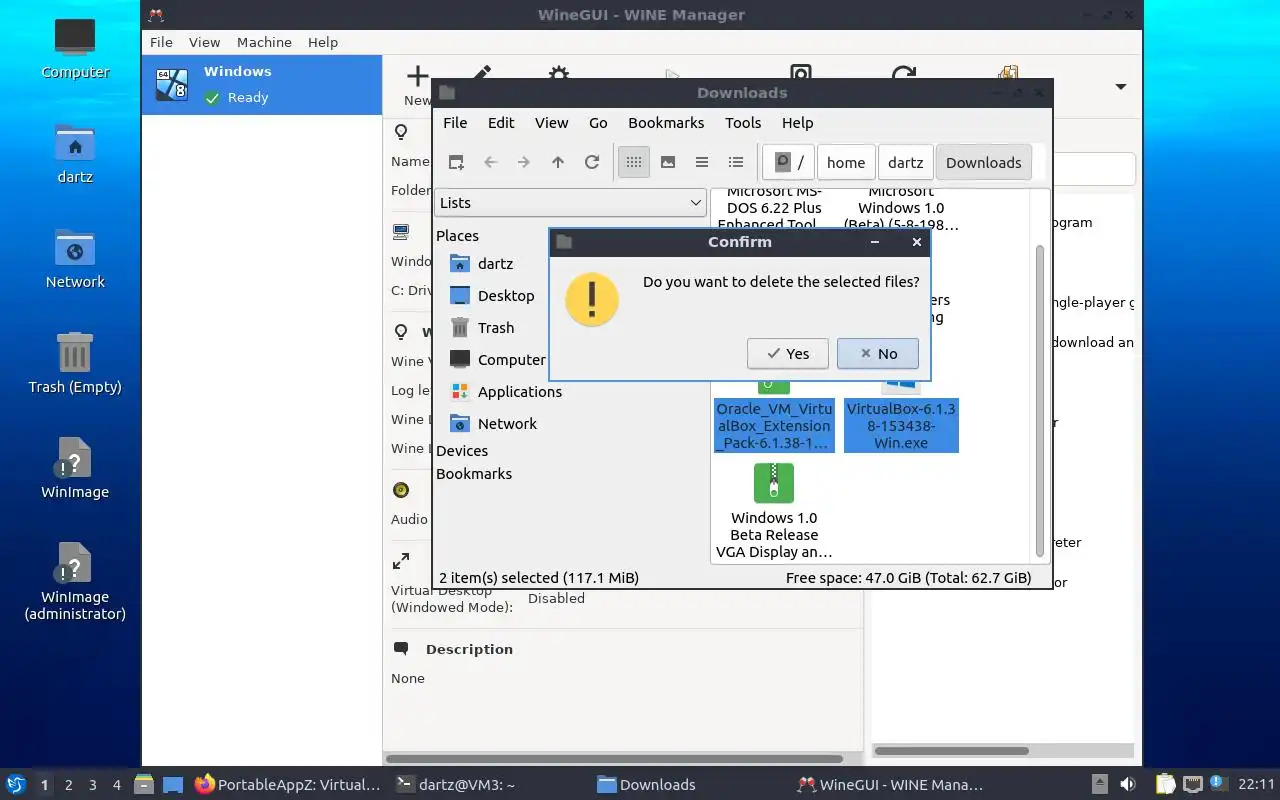
Task: Click the pencil Edit icon in WineGUI toolbar
Action: 482,74
